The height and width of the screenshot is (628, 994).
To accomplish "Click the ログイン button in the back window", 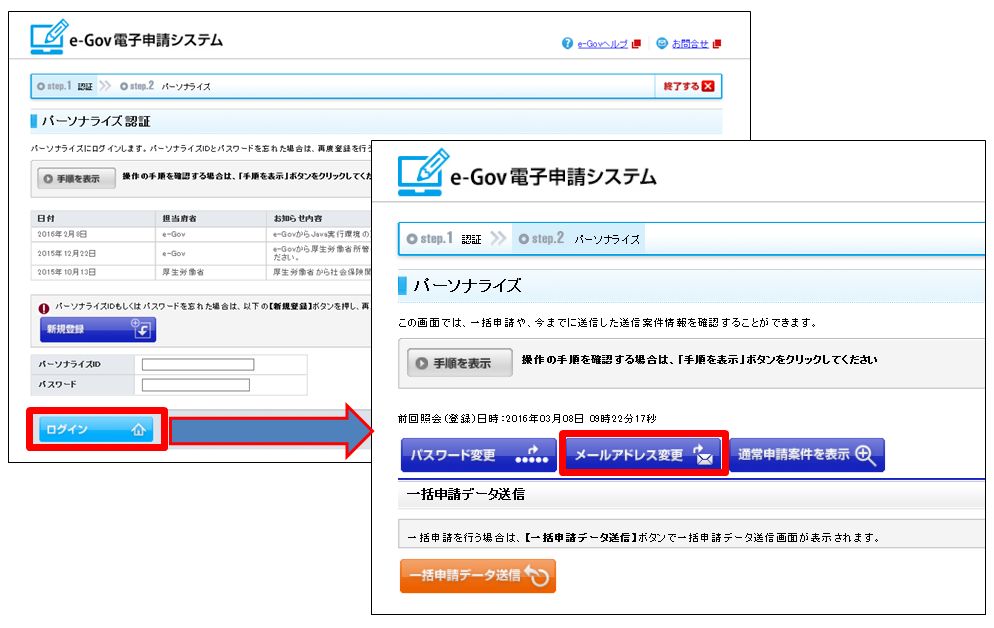I will point(96,429).
